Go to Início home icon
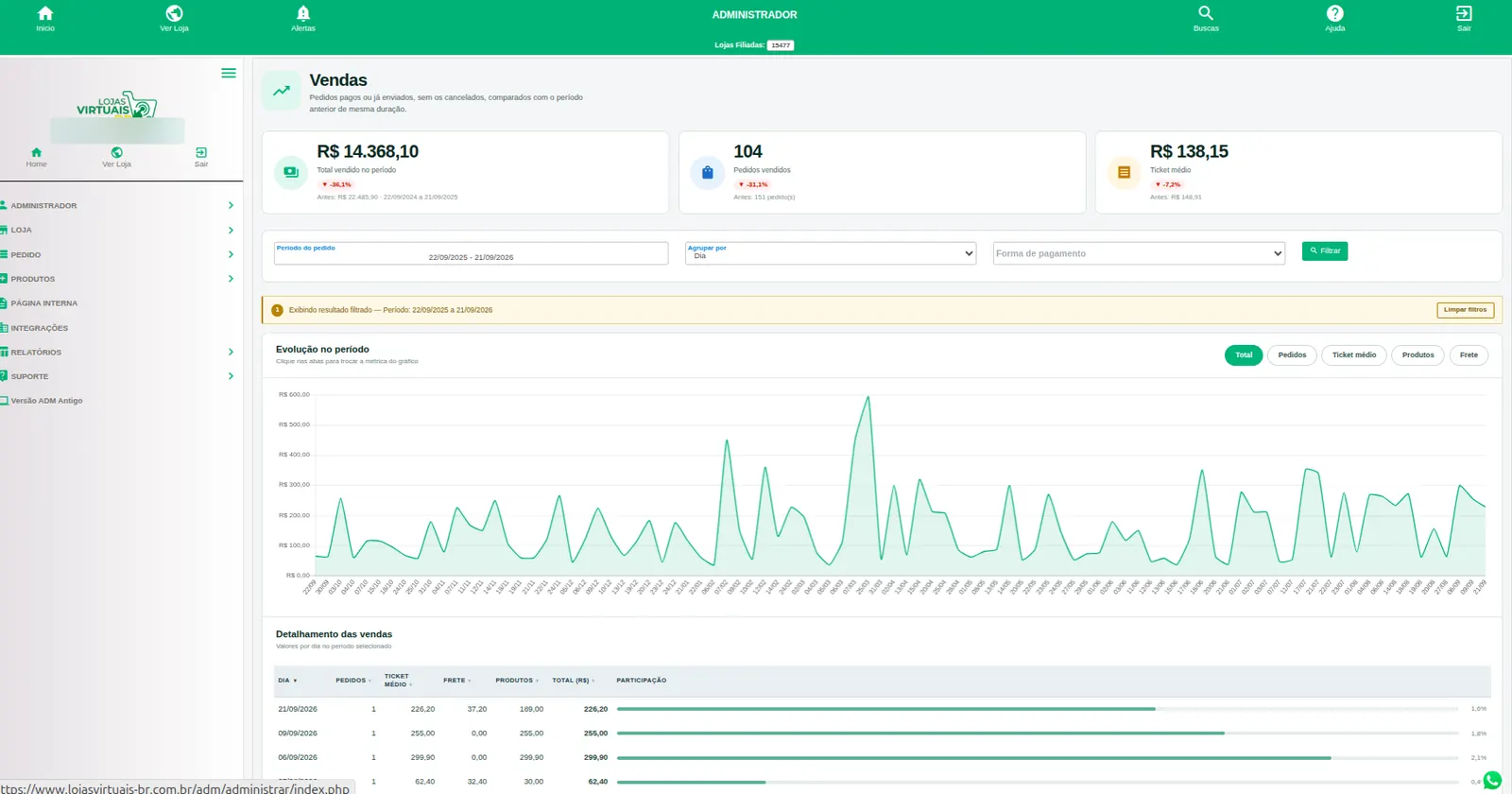Viewport: 1512px width, 794px height. tap(45, 13)
